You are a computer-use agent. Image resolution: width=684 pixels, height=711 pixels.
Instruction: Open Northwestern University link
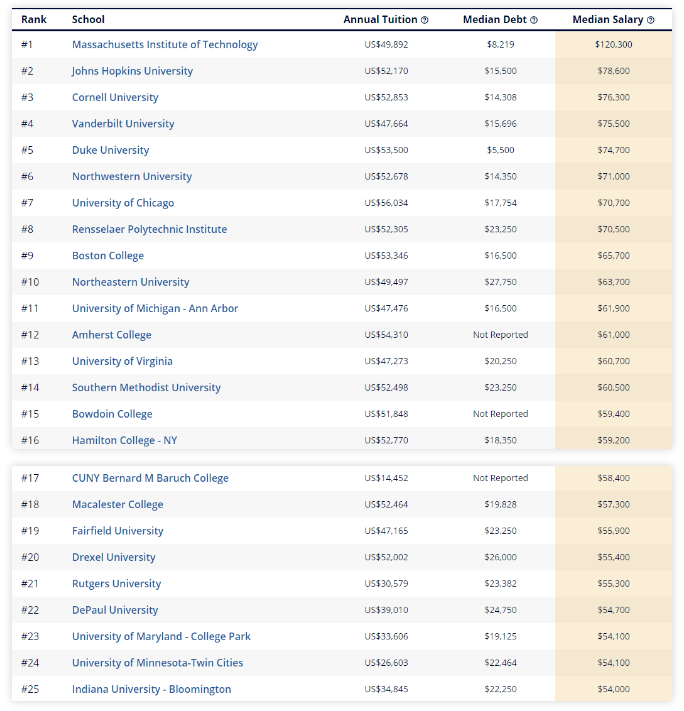132,176
